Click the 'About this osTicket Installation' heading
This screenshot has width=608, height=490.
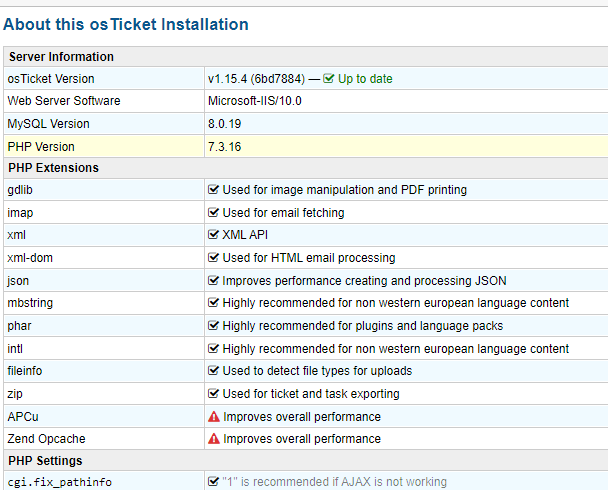click(x=126, y=24)
